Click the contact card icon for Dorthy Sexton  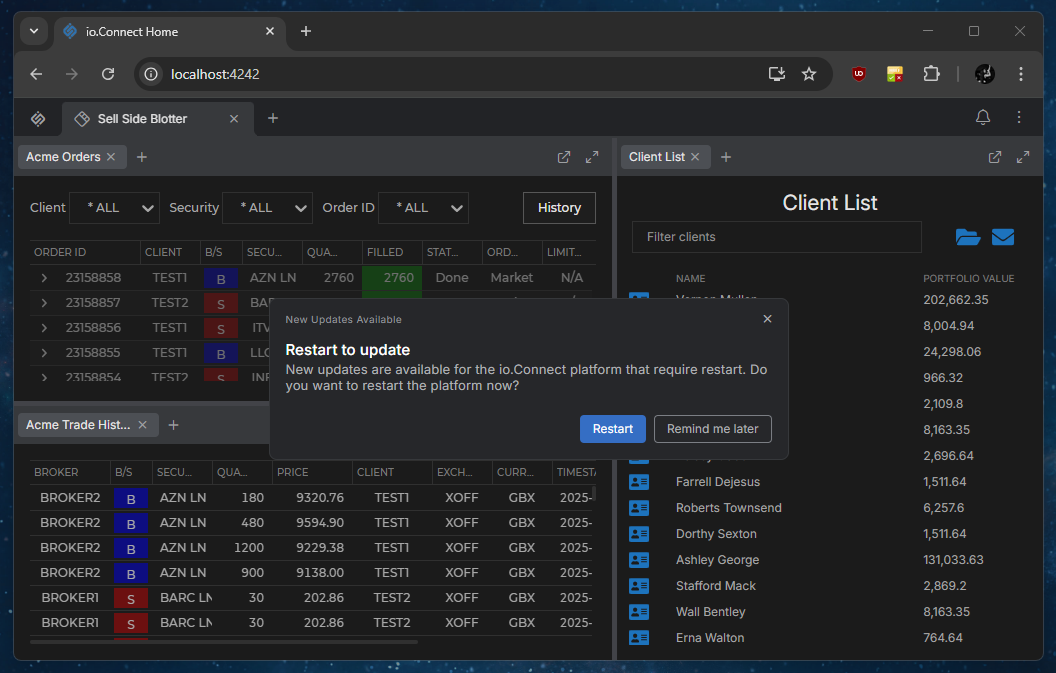[x=638, y=534]
